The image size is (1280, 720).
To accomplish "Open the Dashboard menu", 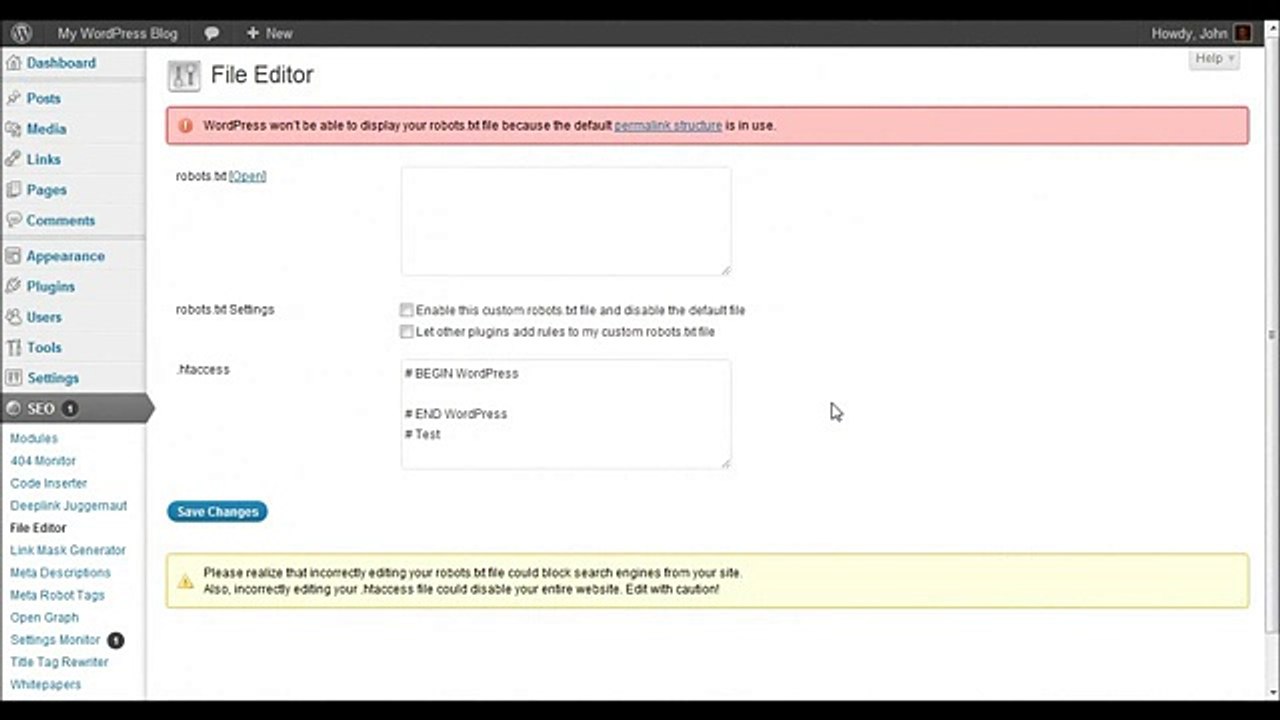I will pos(61,63).
